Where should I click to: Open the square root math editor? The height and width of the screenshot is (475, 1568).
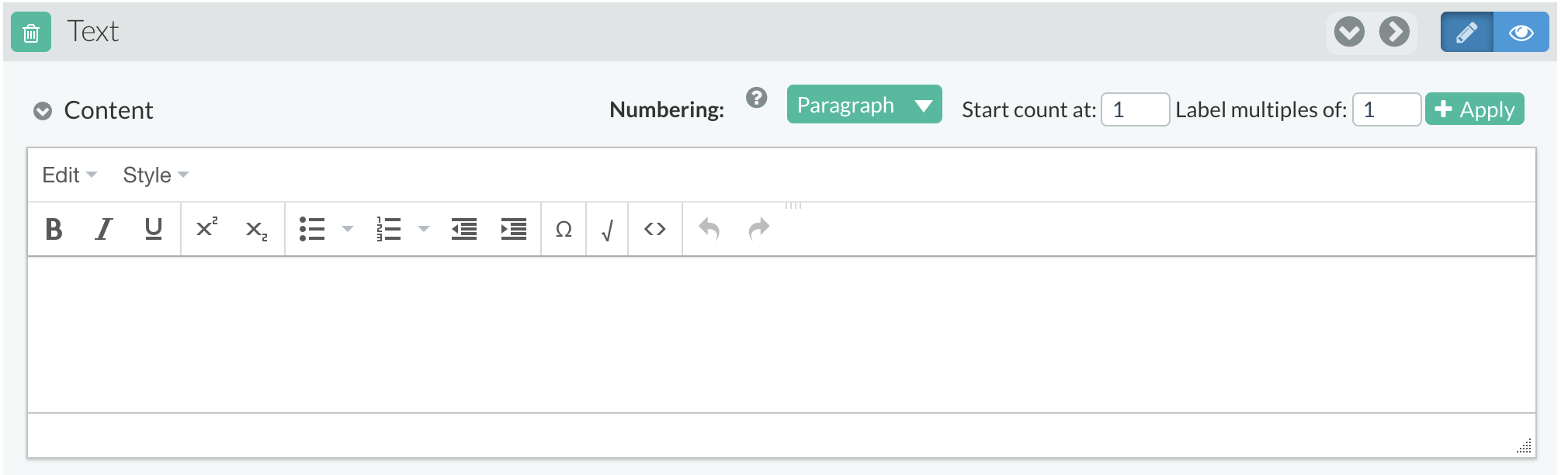point(608,229)
